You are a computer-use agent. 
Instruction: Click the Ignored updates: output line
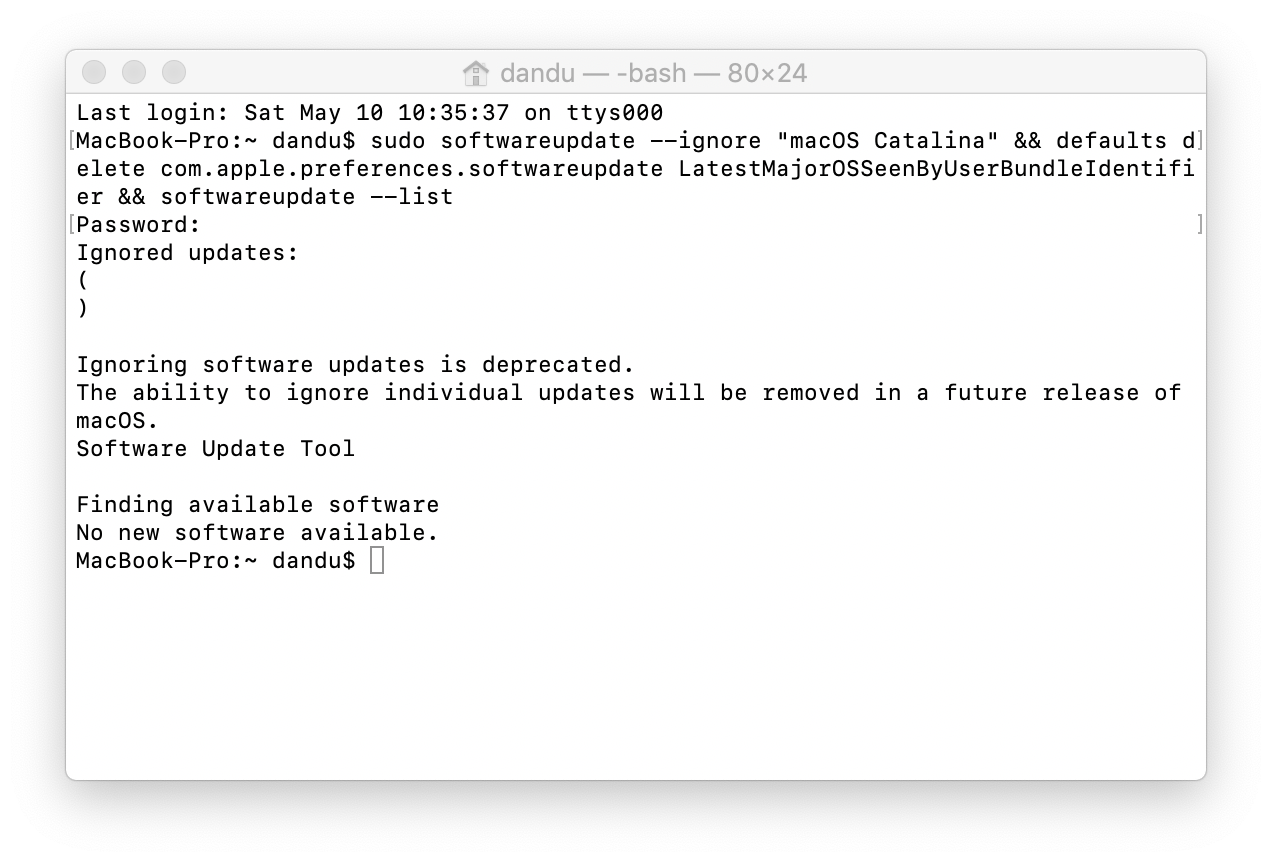tap(188, 252)
